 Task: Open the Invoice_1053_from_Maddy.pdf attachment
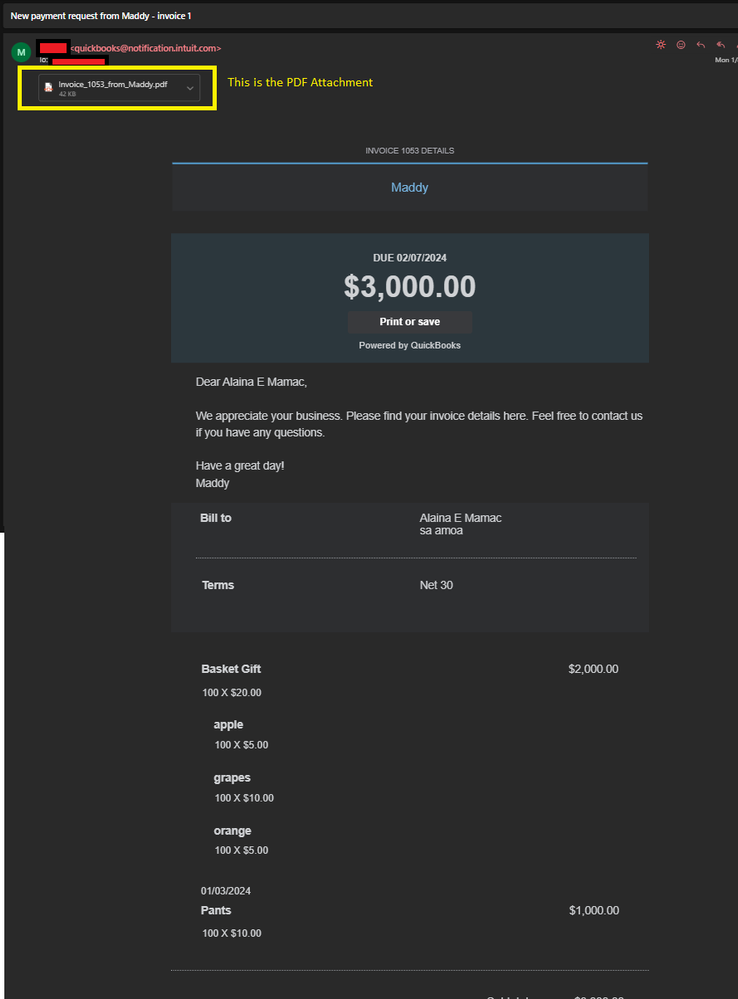[x=112, y=86]
